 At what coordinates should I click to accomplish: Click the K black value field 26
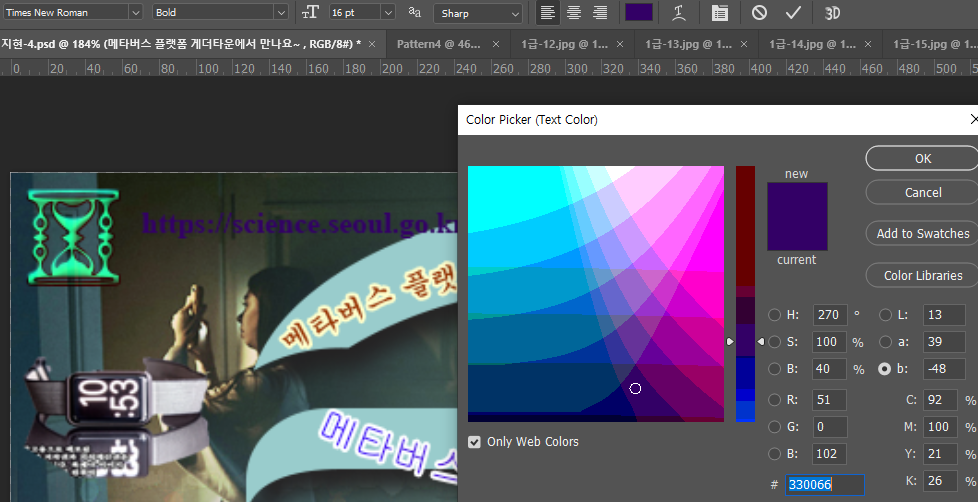coord(940,481)
